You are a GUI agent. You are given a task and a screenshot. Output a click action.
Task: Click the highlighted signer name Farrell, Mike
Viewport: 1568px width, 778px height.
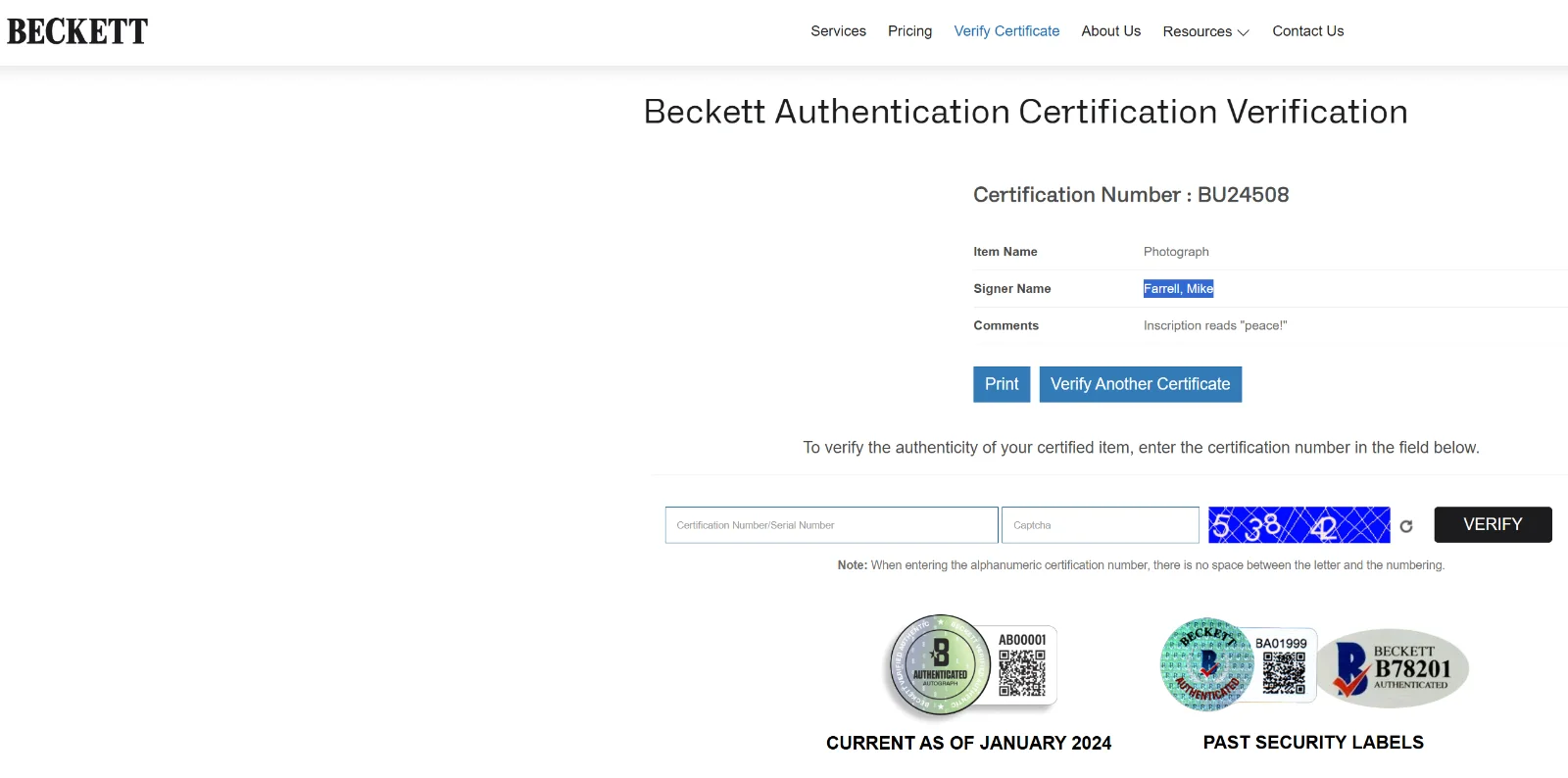(1178, 288)
